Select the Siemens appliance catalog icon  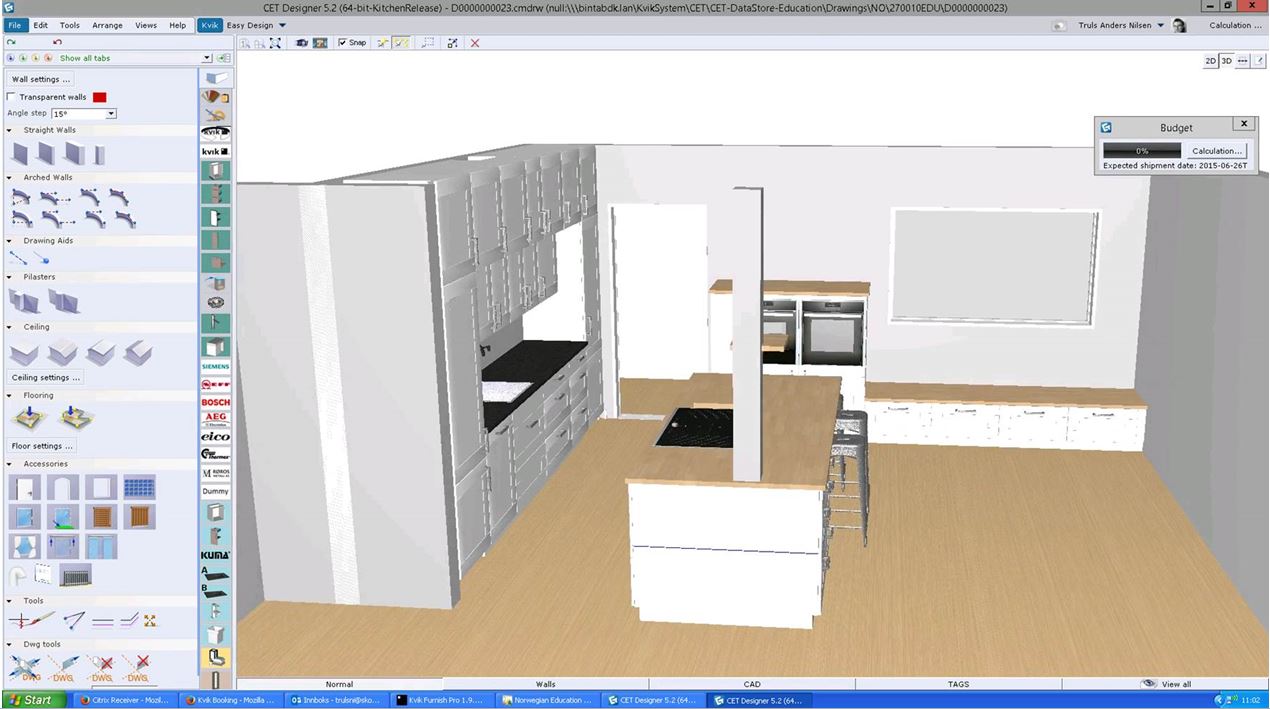(x=215, y=367)
